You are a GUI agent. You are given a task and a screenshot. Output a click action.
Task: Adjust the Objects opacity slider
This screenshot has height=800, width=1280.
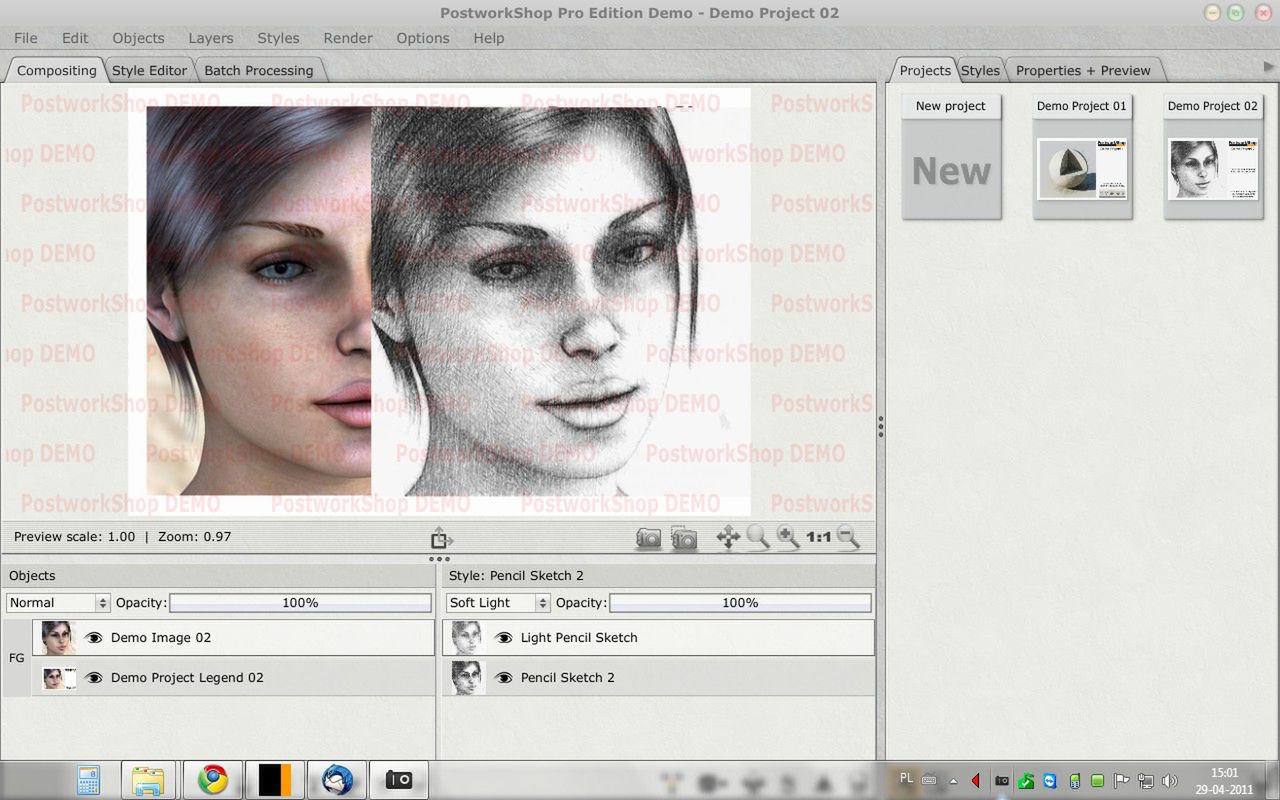point(300,603)
